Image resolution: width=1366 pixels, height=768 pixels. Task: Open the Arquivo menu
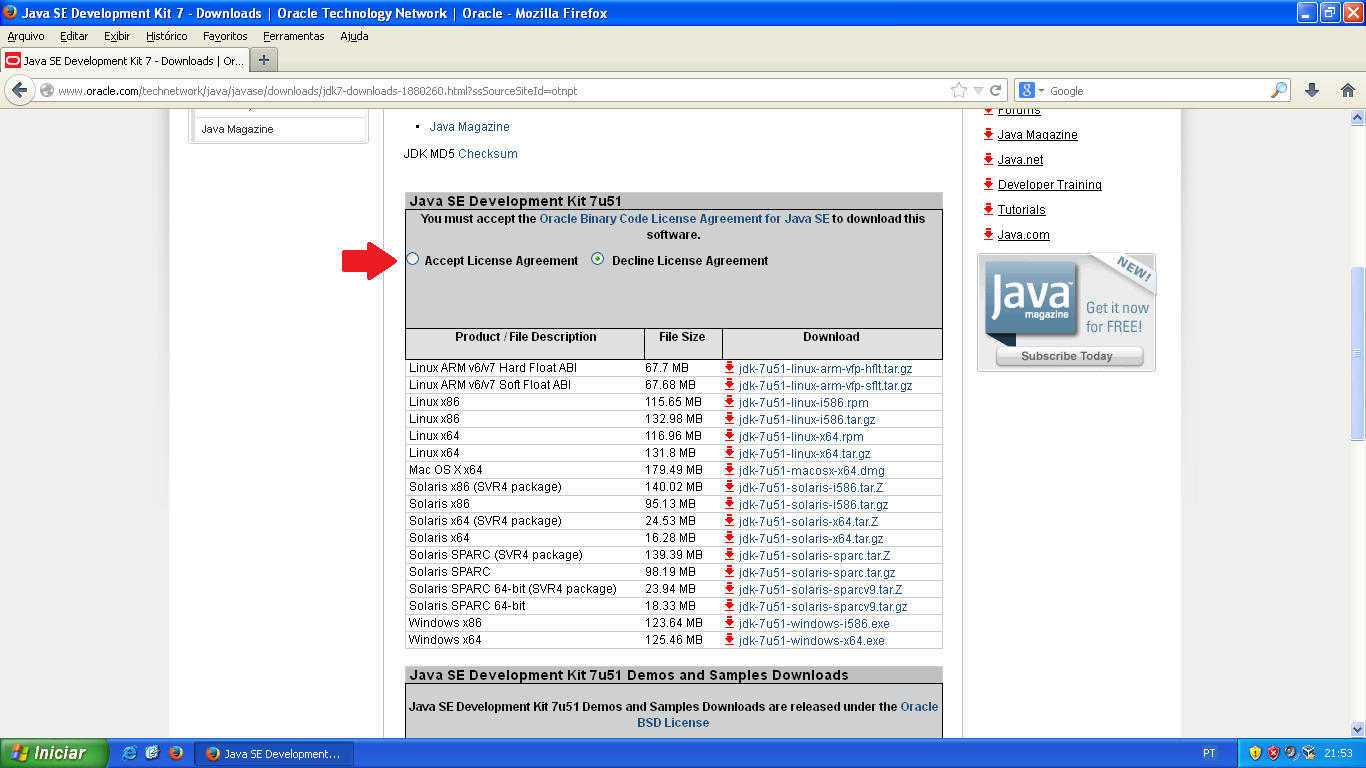pyautogui.click(x=26, y=36)
